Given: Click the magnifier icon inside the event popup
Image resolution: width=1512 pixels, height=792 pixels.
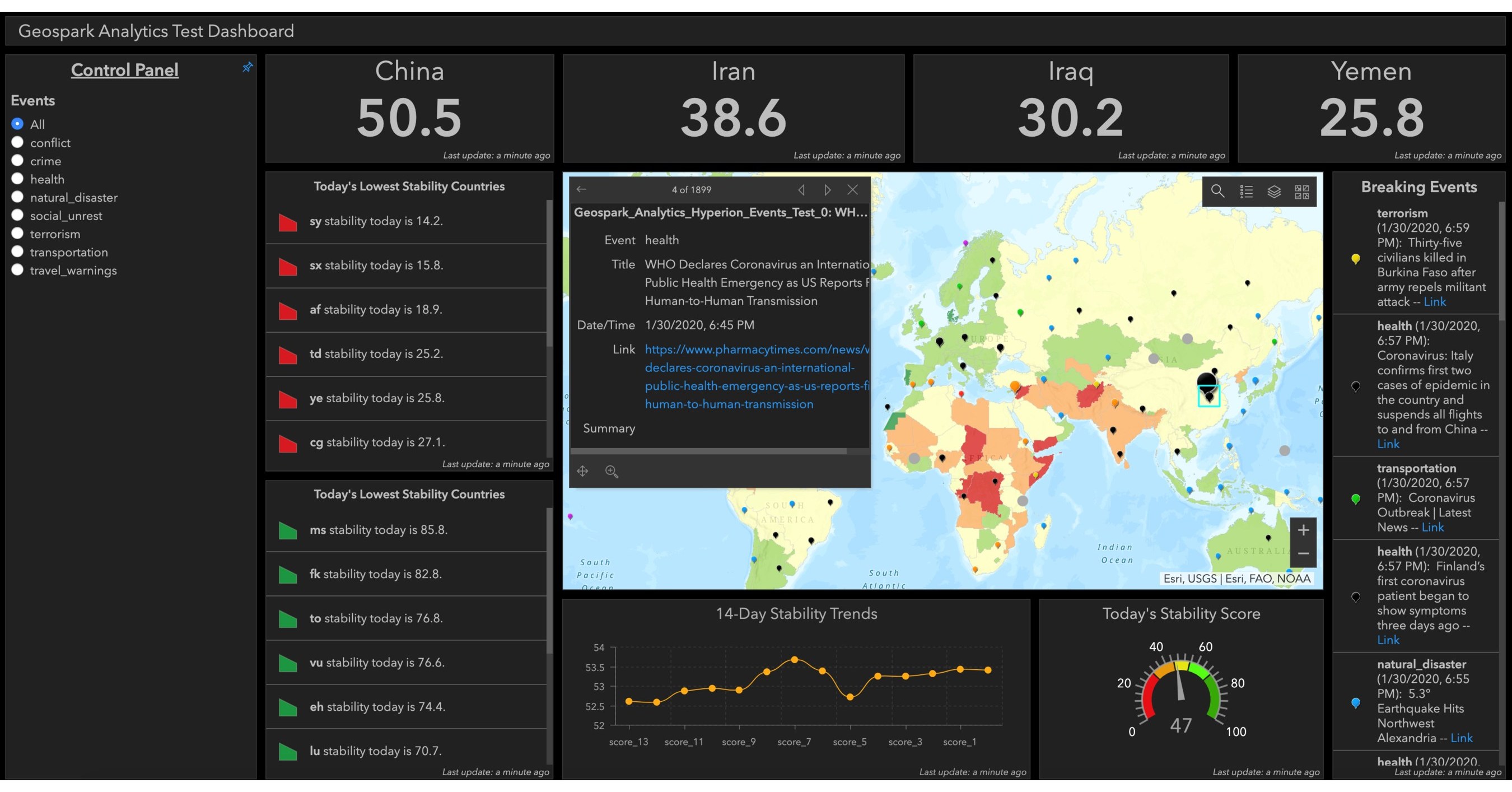Looking at the screenshot, I should point(612,472).
